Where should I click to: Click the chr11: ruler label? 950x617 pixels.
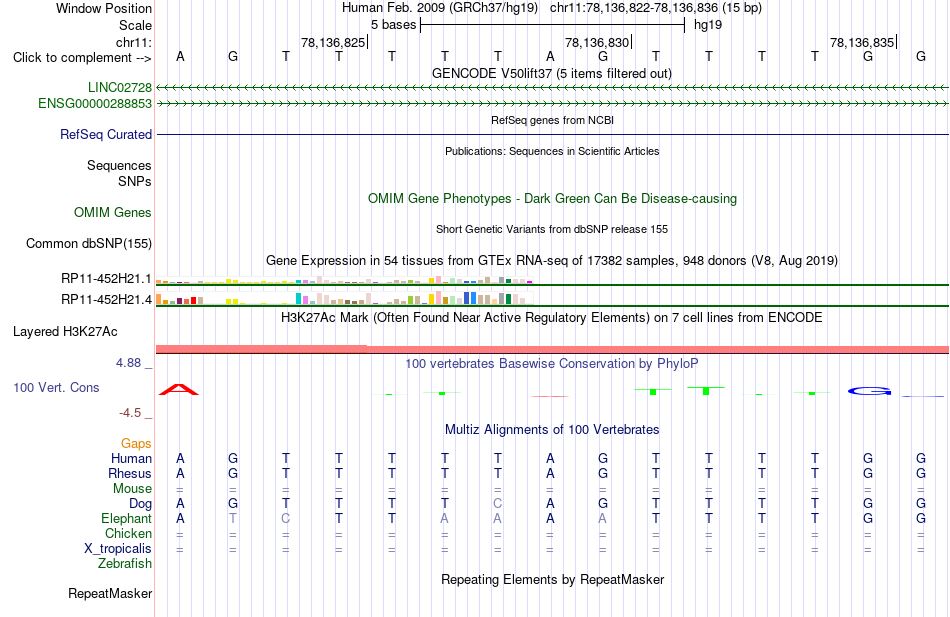point(134,42)
